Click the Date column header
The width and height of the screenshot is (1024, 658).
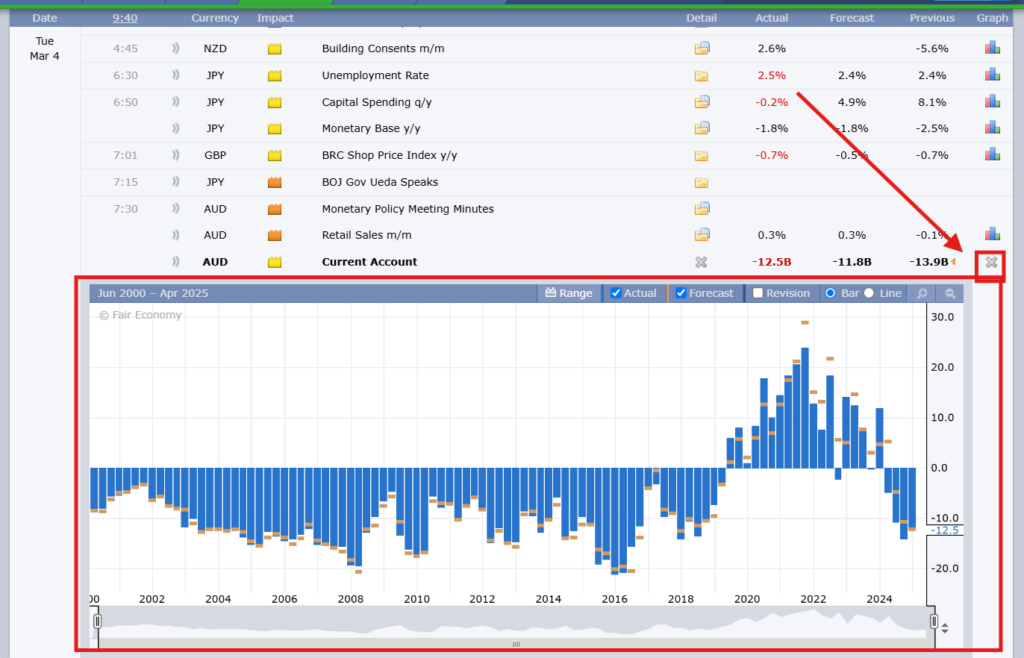point(44,18)
